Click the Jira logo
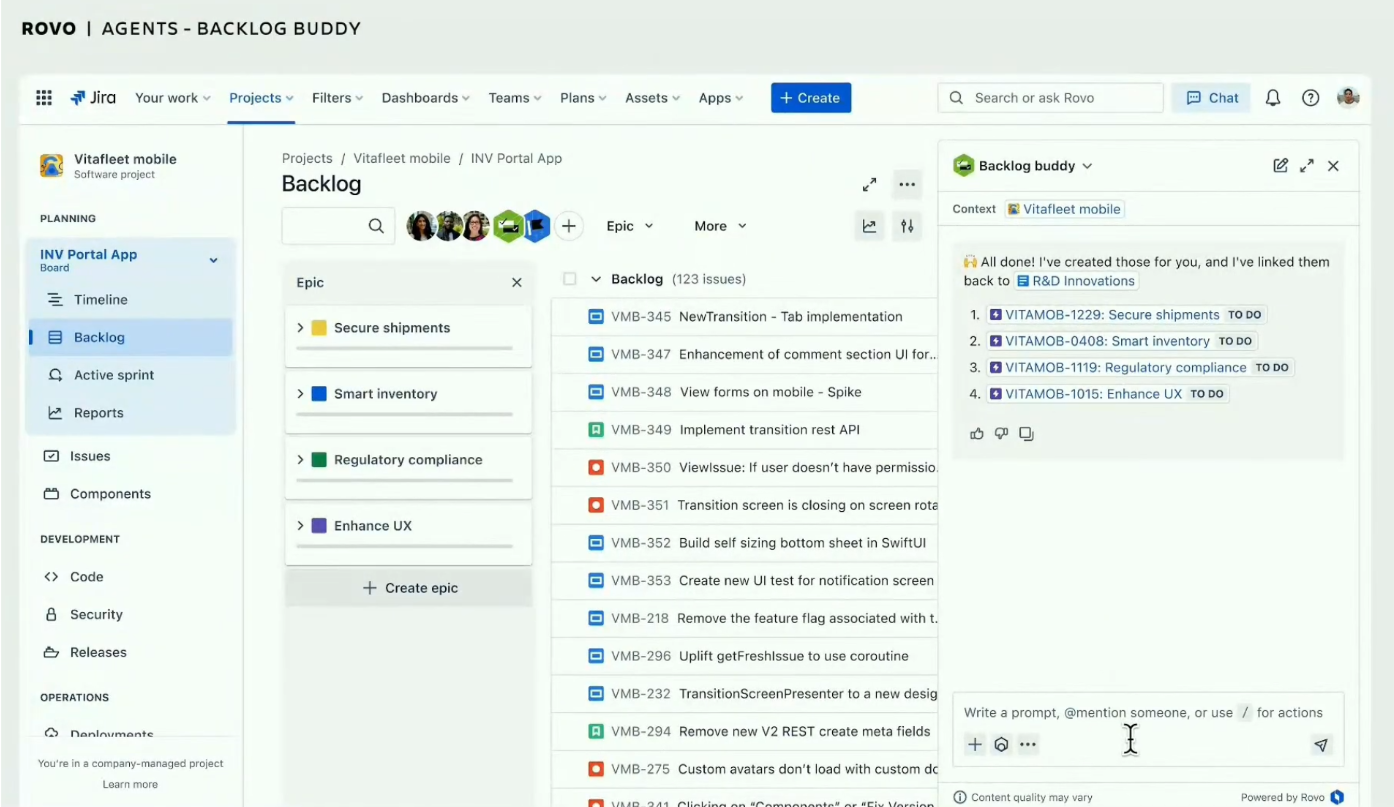 (x=93, y=98)
